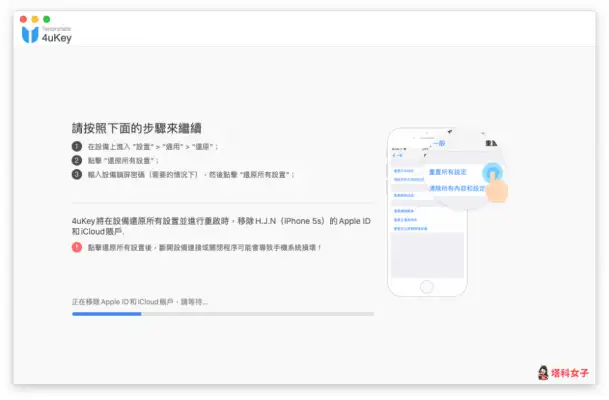Click step 3 text about 鎖屏密碼
Screen dimensions: 609x400
(191, 175)
